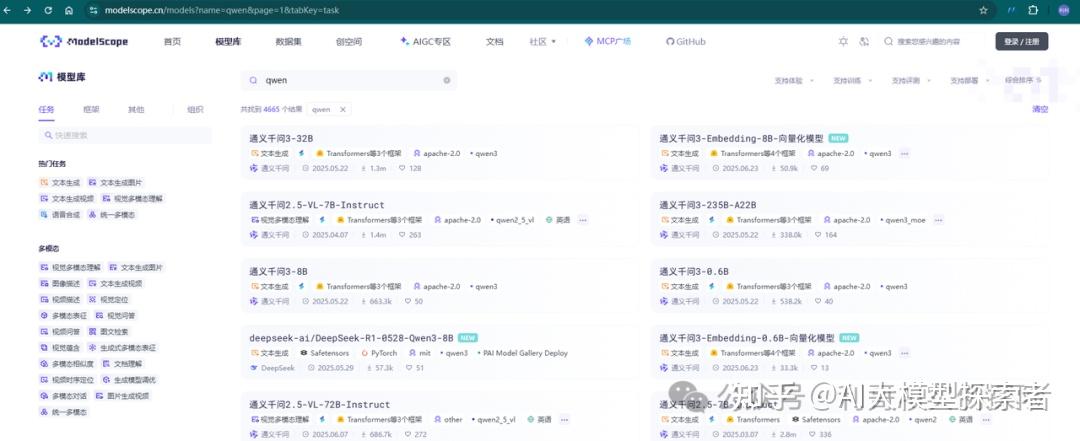Open the browser extensions puzzle icon
This screenshot has width=1080, height=441.
click(1033, 10)
